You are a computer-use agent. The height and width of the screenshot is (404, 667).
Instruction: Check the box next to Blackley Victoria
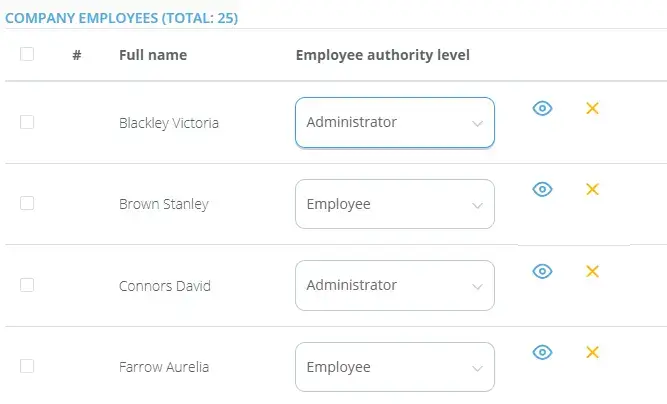pos(27,122)
